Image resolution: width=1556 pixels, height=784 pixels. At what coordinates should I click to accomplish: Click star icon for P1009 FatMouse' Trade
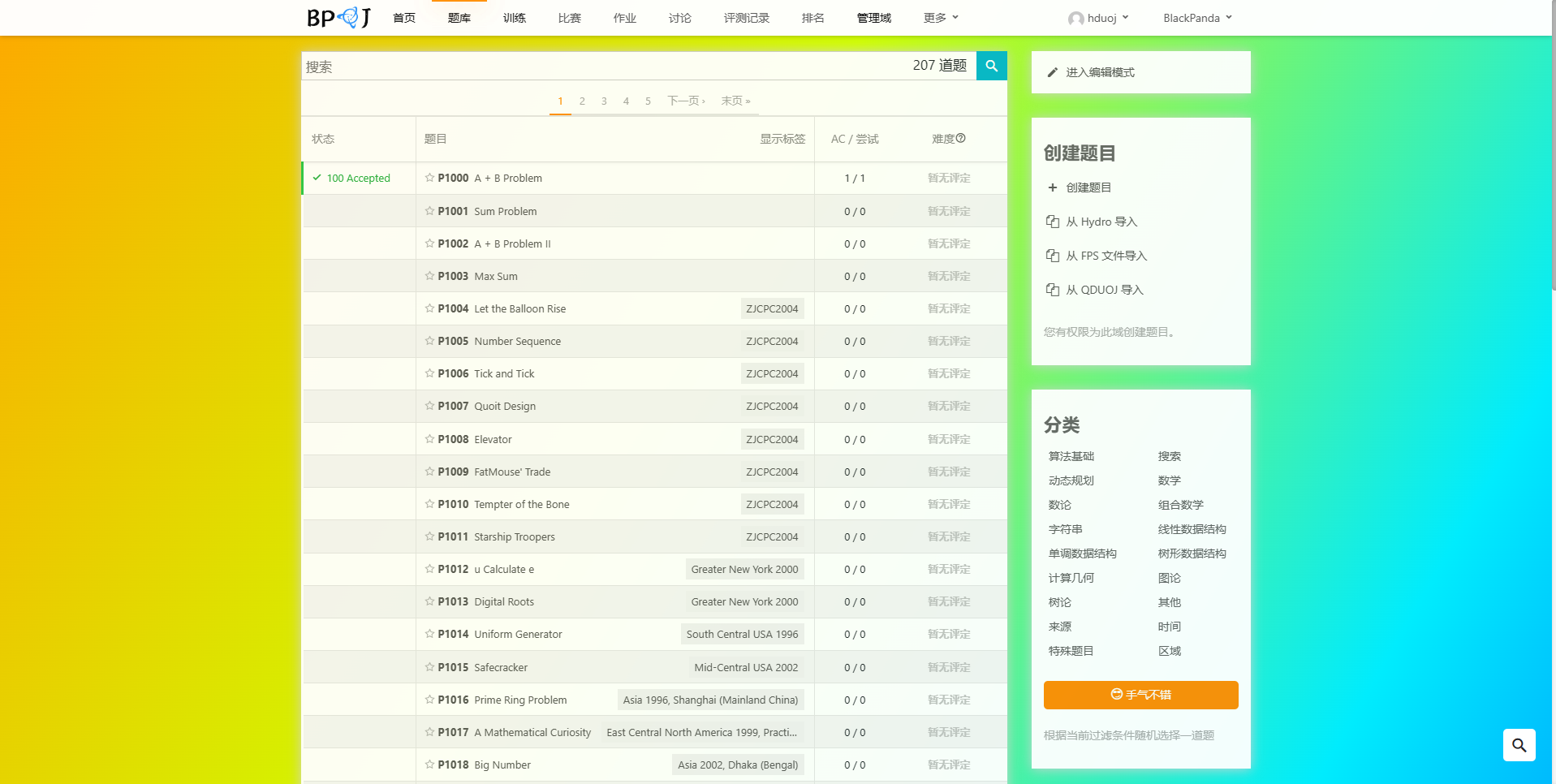[429, 471]
